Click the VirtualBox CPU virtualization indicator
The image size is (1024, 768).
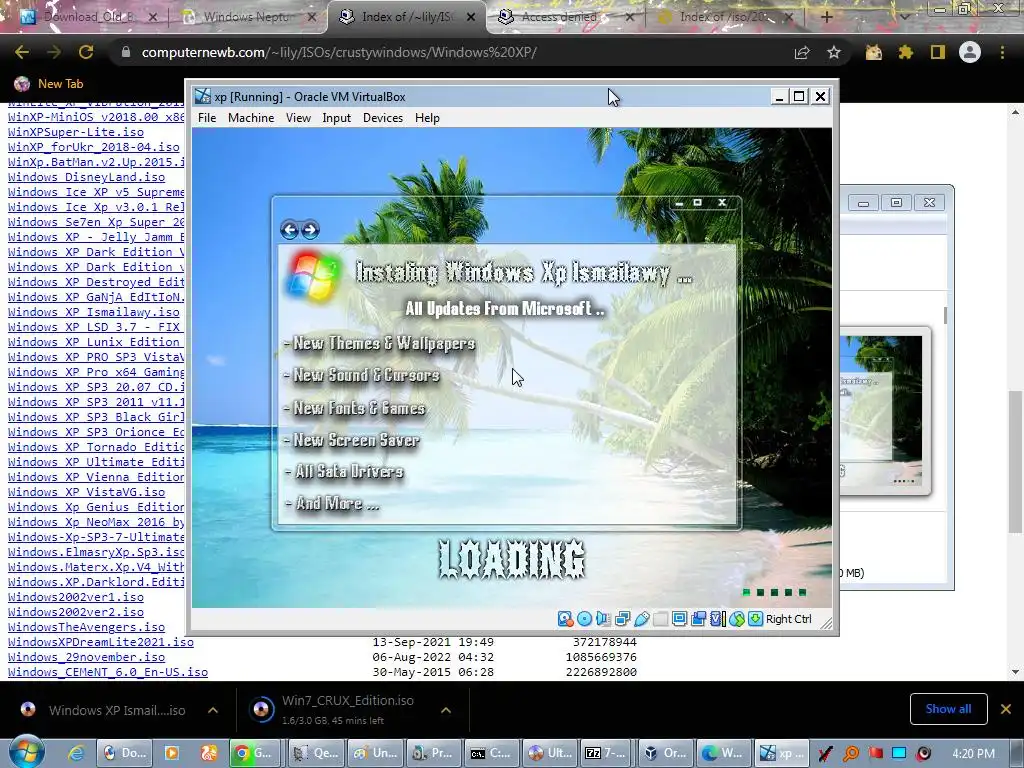coord(718,618)
